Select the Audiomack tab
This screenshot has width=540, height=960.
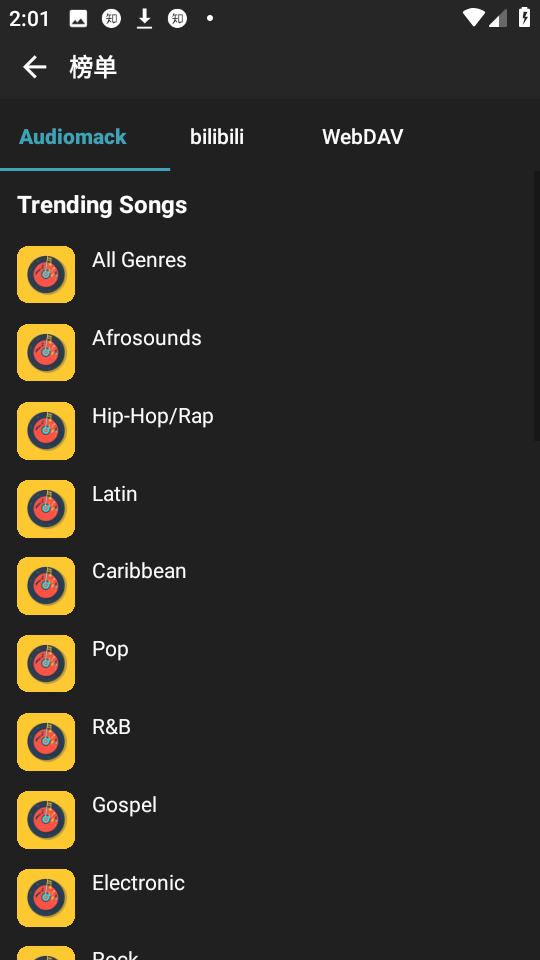tap(73, 137)
